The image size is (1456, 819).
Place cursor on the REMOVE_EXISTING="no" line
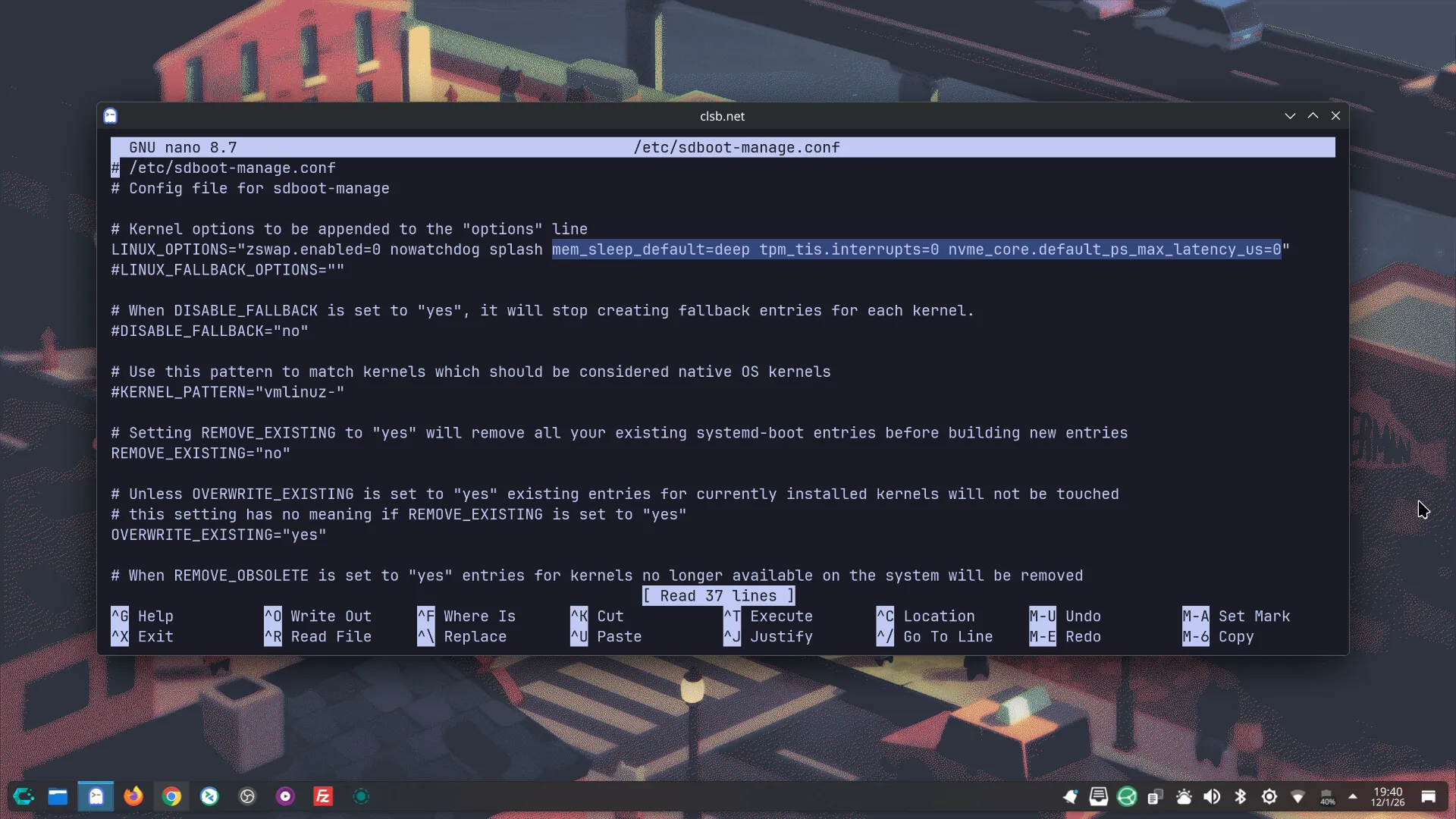pos(201,453)
